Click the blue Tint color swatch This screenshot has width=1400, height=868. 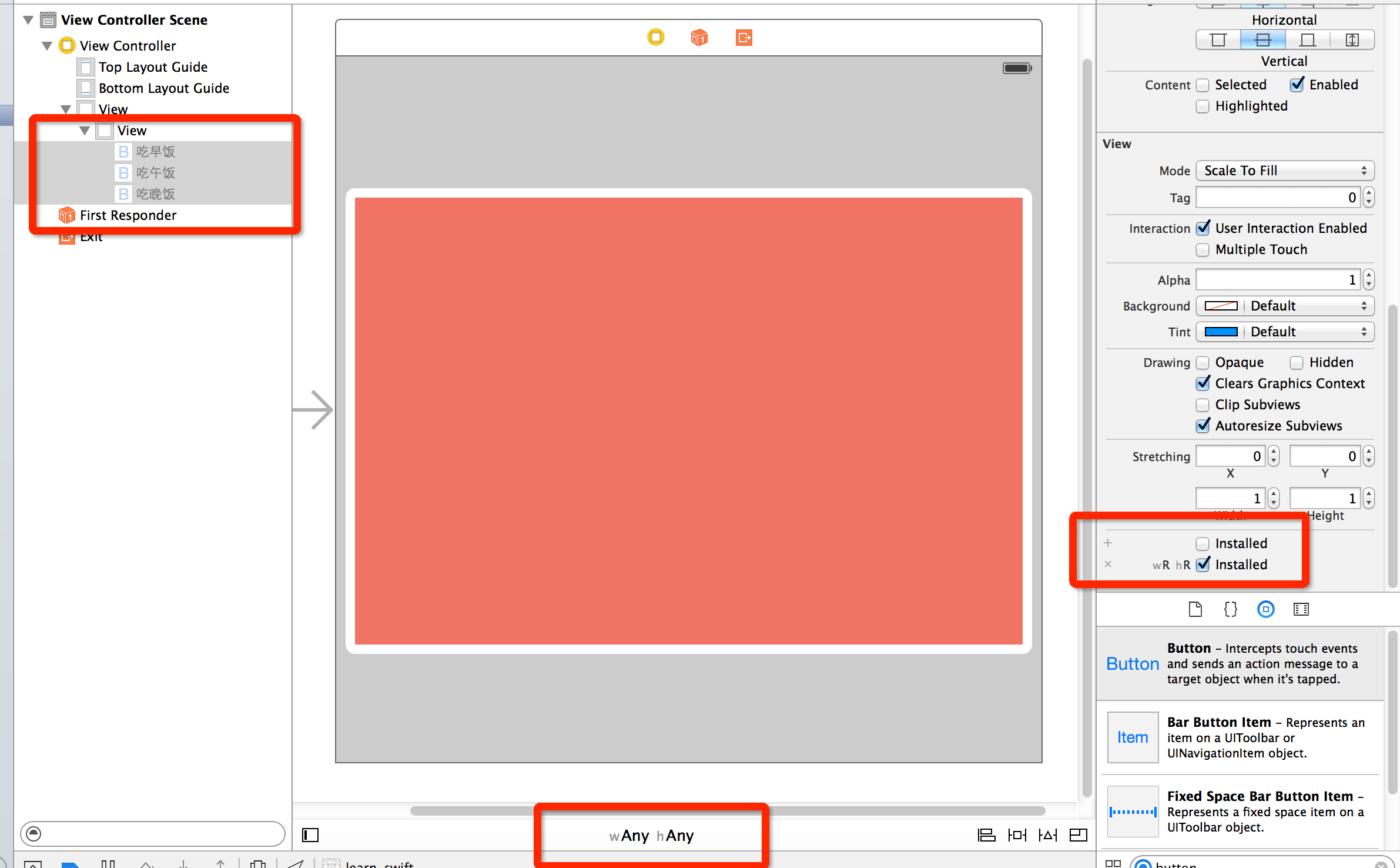(x=1221, y=332)
